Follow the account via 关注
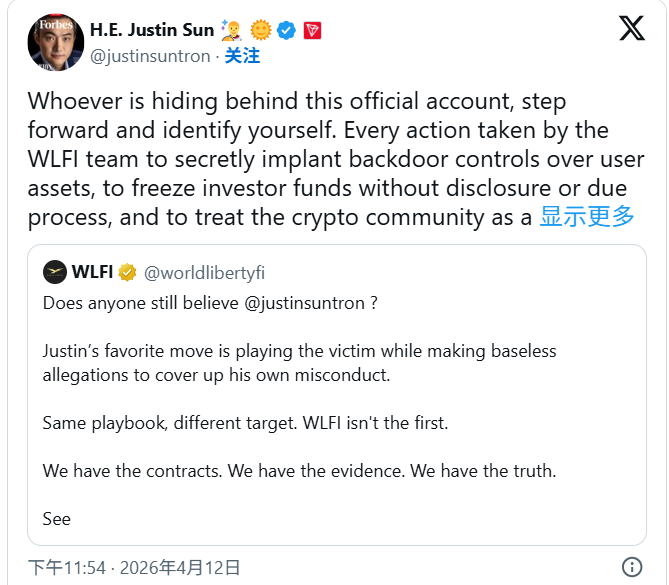669x585 pixels. [x=242, y=56]
